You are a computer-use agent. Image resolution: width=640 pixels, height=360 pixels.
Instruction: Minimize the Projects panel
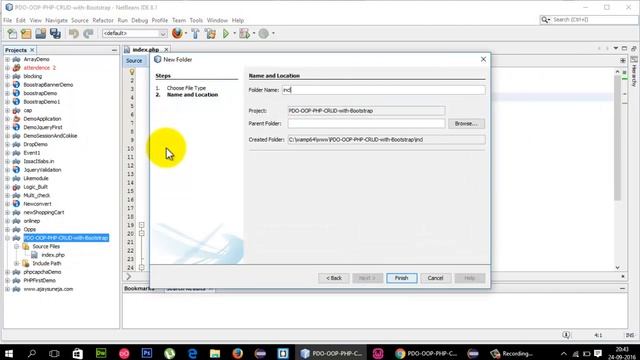(114, 50)
